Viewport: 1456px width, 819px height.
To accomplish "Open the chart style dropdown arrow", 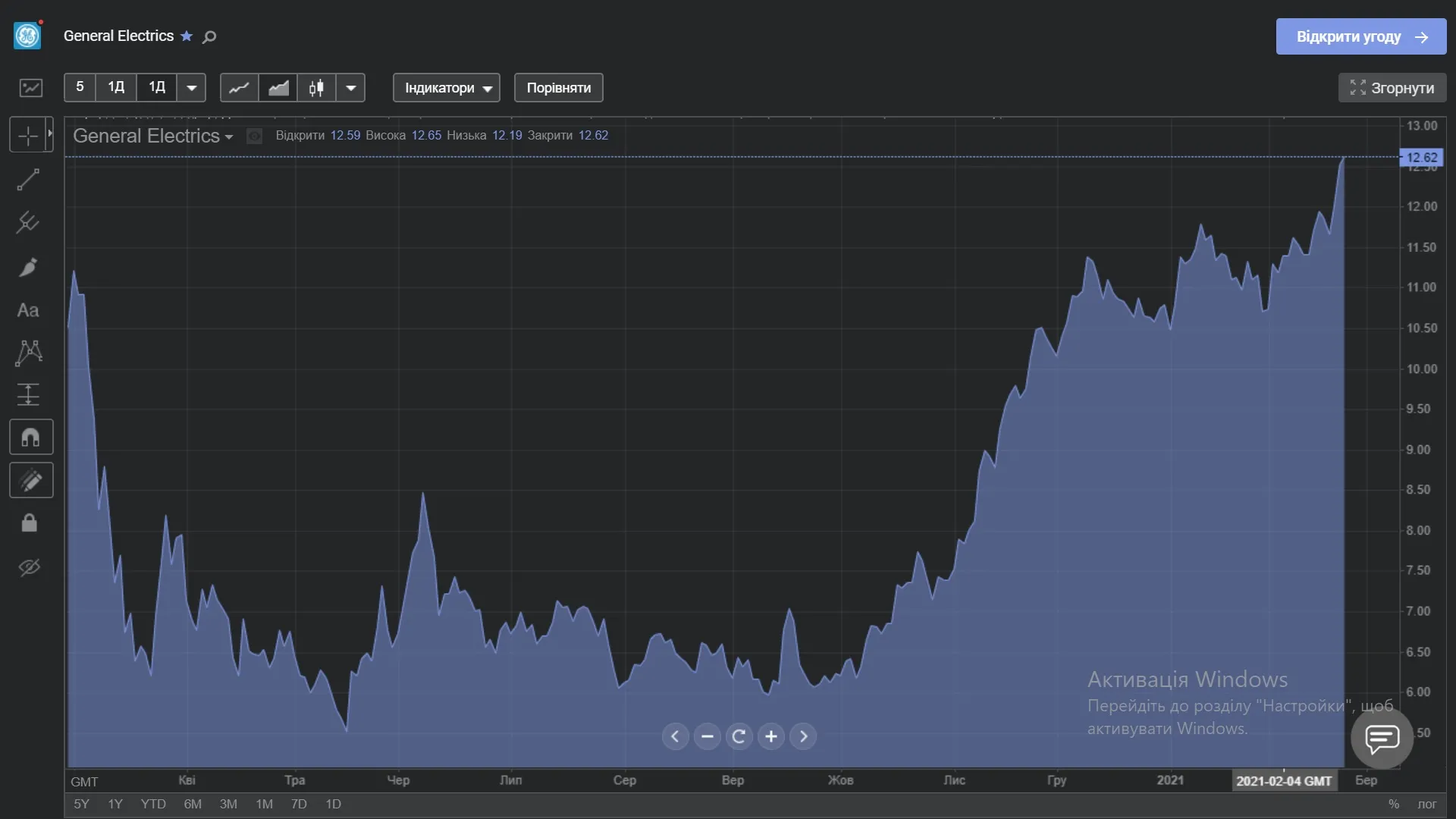I will click(350, 87).
